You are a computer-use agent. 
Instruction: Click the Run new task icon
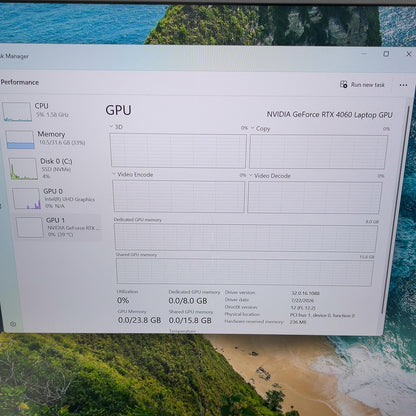click(x=344, y=84)
